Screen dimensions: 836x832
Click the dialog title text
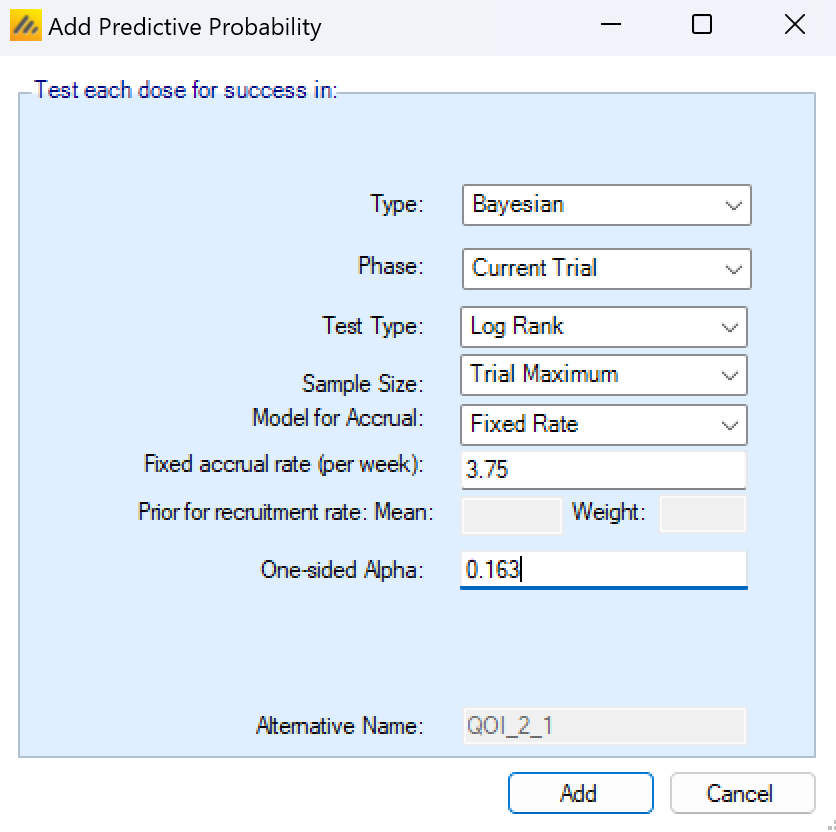(185, 27)
